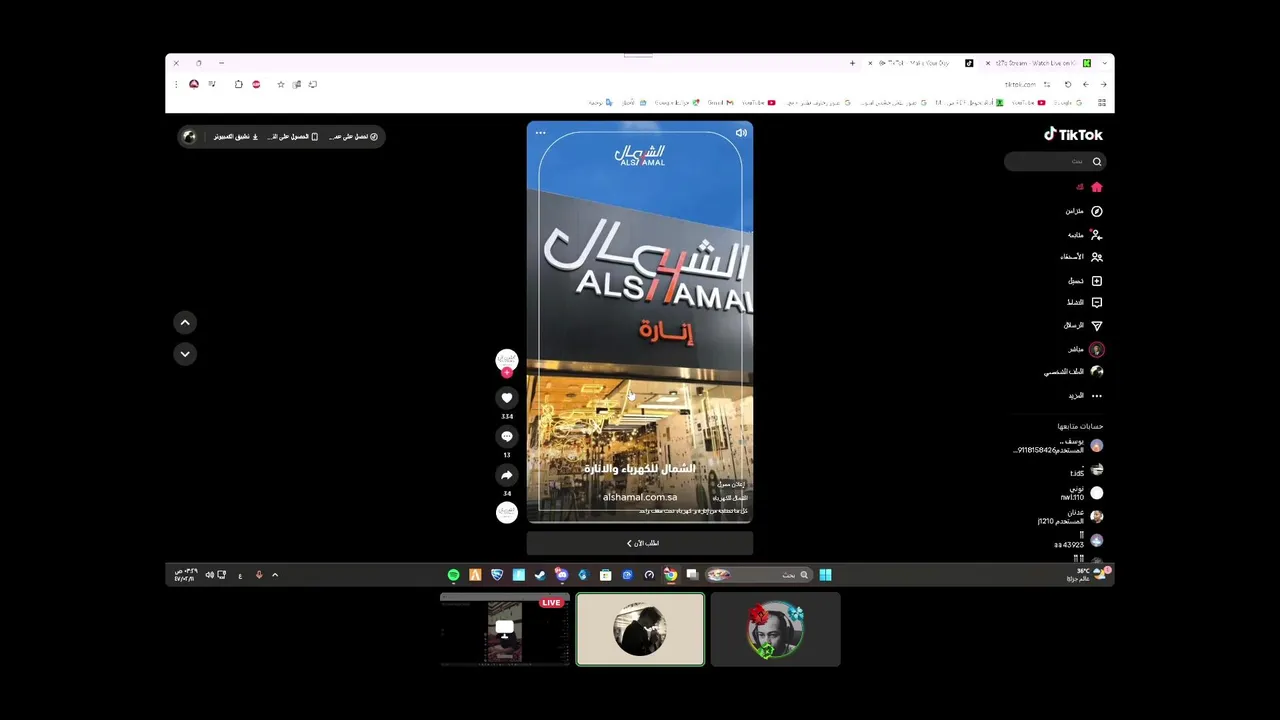The width and height of the screenshot is (1280, 720).
Task: Click the get-app phone icon pill
Action: (x=293, y=136)
